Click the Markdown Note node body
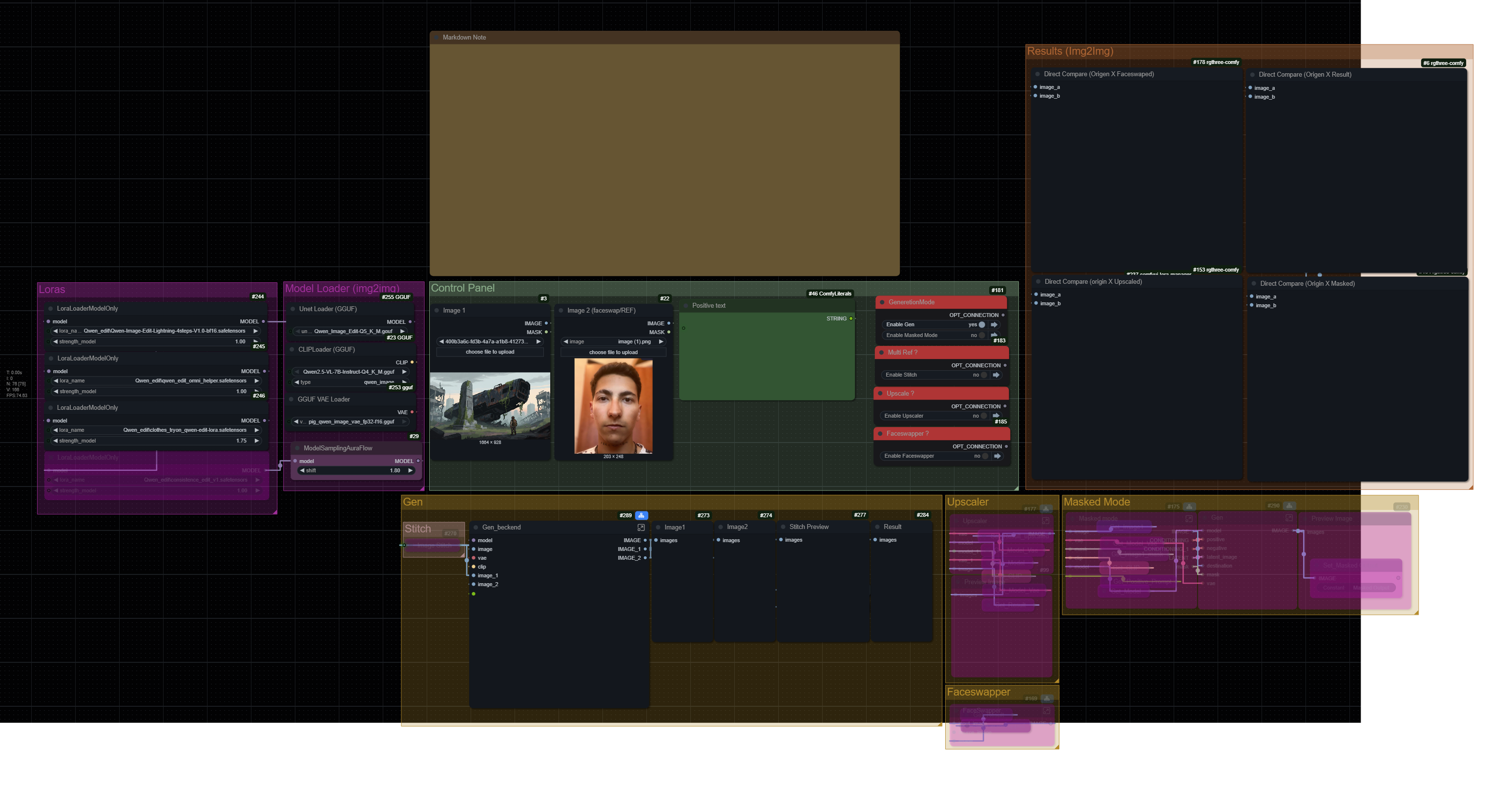1512x803 pixels. (664, 159)
